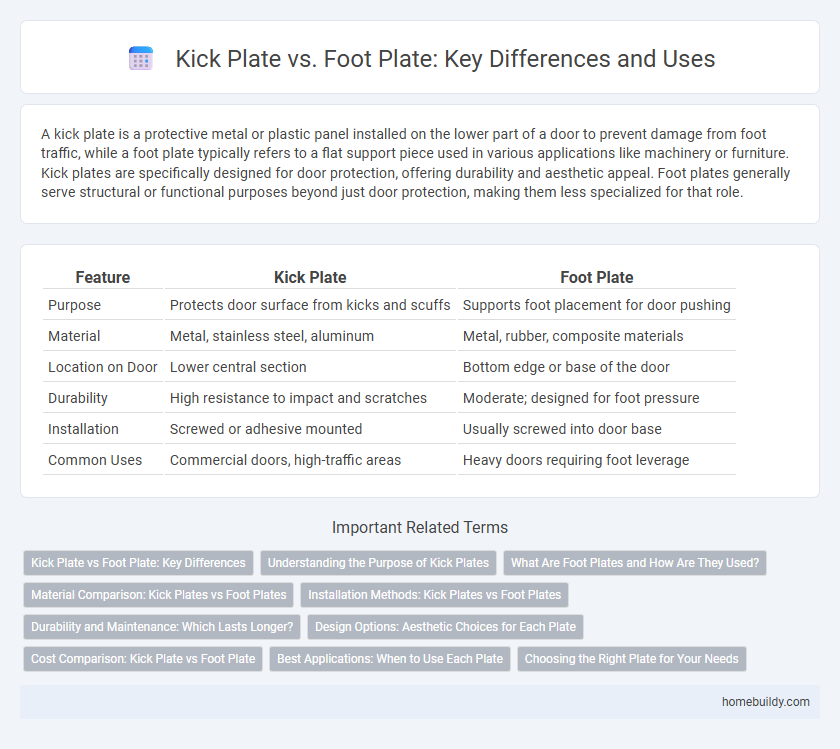Click the page title heading text
The image size is (840, 749).
tap(445, 59)
